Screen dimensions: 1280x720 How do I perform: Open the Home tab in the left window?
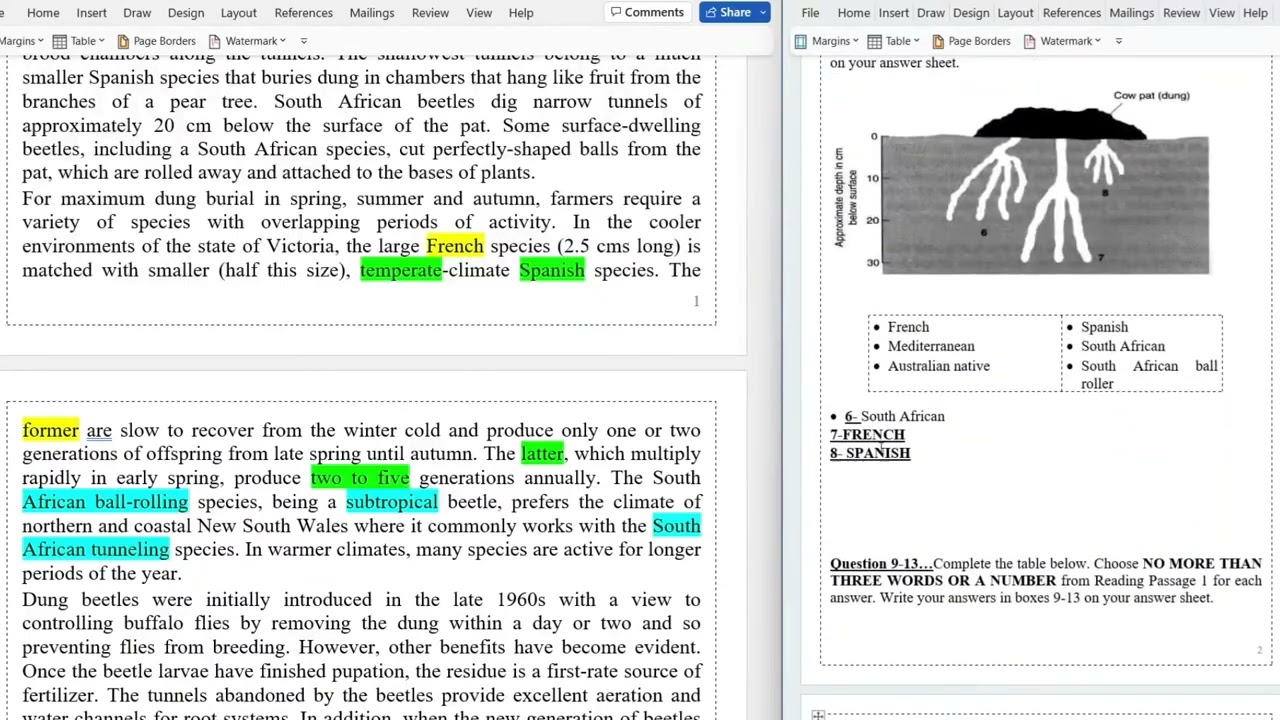pyautogui.click(x=43, y=12)
